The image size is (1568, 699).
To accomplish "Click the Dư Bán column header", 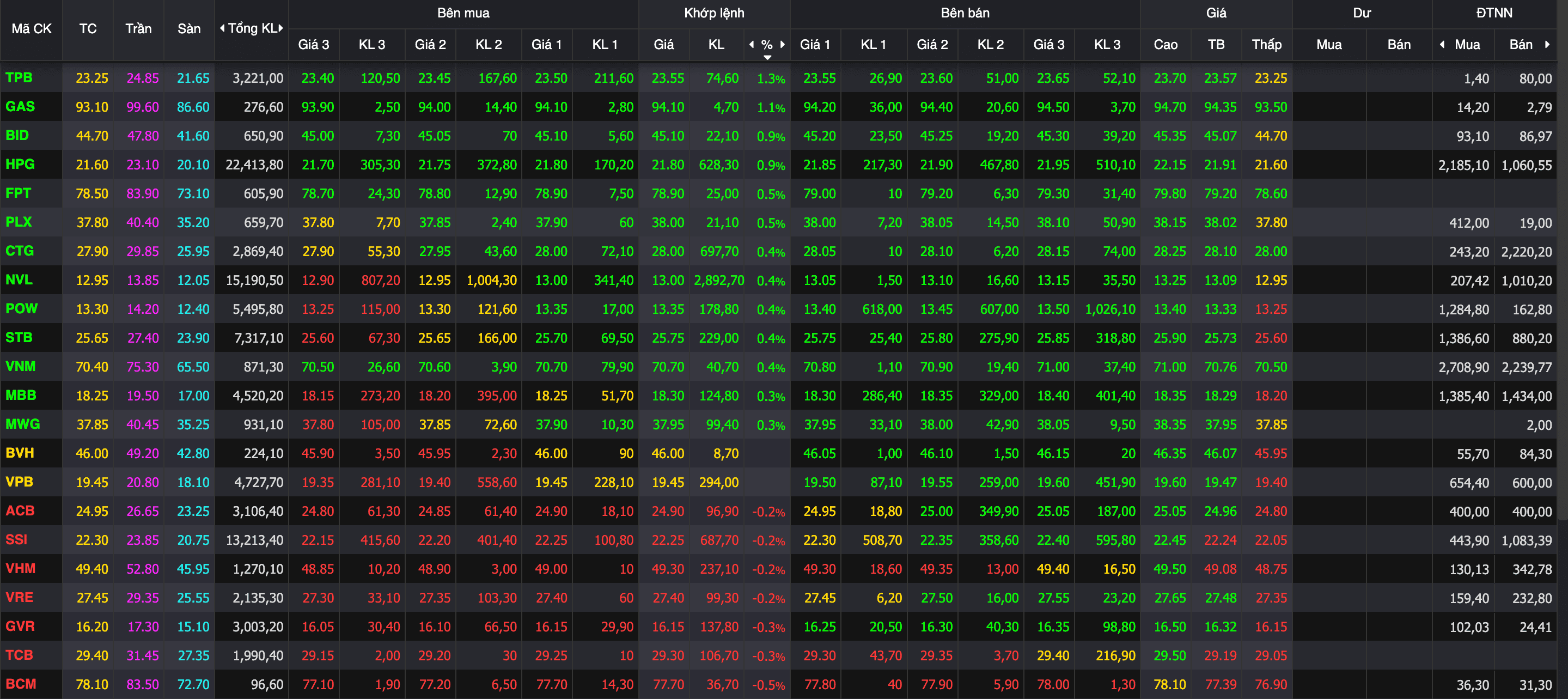I will pyautogui.click(x=1399, y=45).
